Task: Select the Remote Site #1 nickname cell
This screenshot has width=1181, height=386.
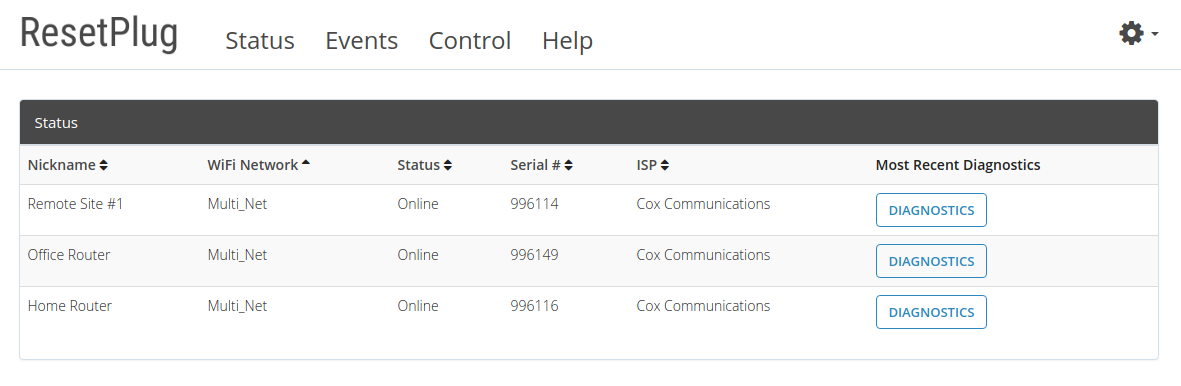Action: click(75, 204)
